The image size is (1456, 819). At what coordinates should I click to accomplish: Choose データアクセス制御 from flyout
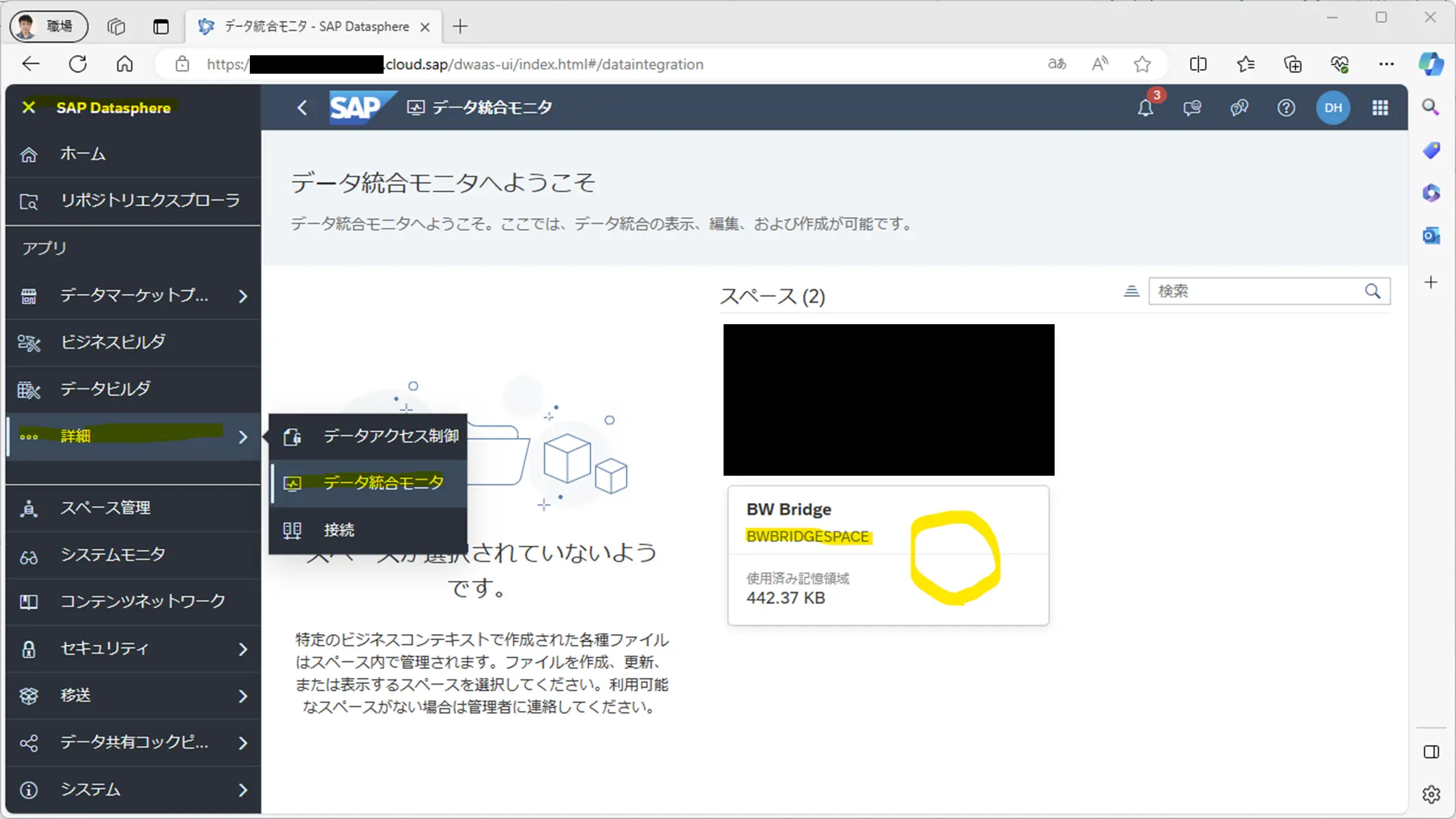coord(369,436)
